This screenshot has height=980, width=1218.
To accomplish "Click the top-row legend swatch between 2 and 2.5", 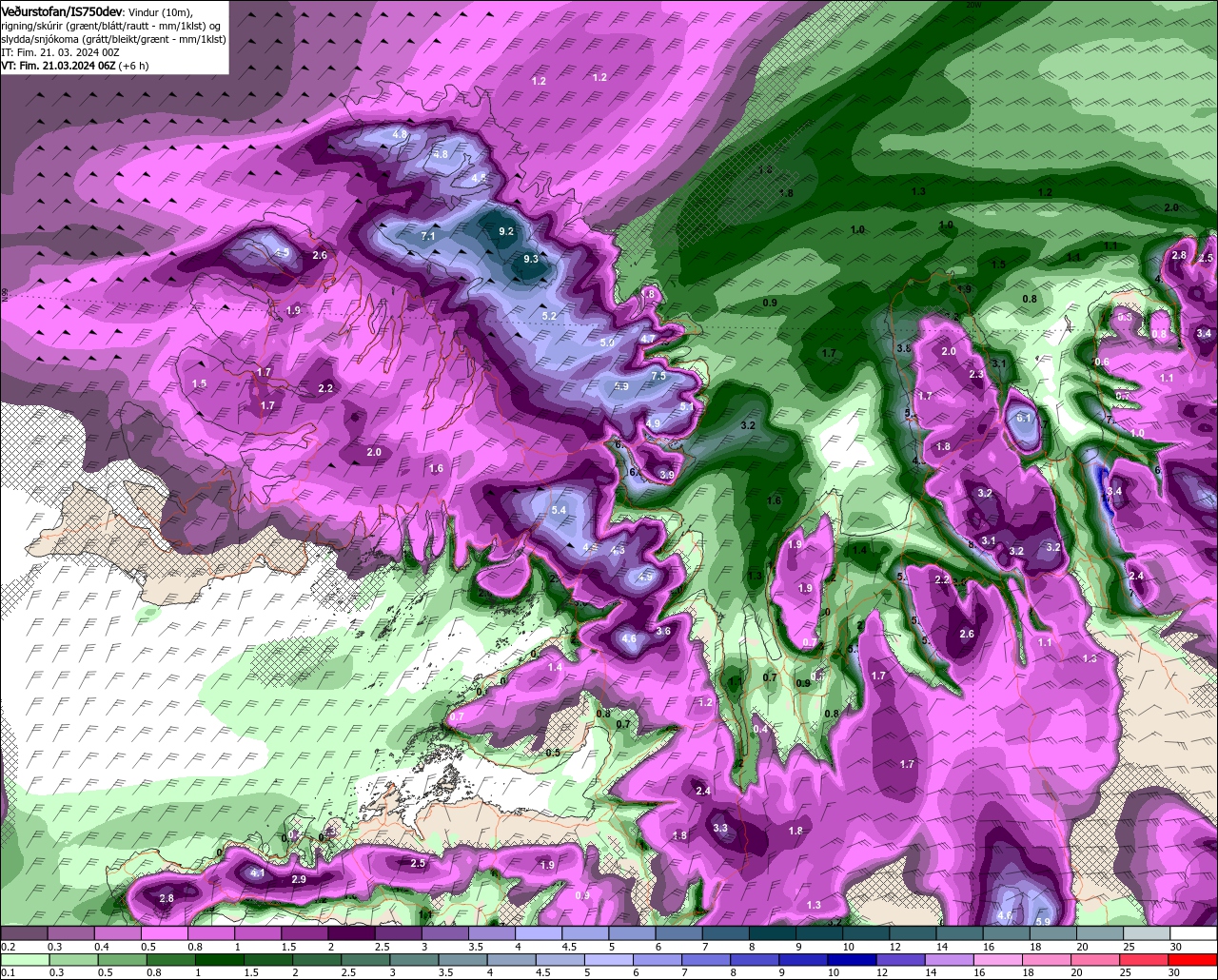I will tap(351, 933).
